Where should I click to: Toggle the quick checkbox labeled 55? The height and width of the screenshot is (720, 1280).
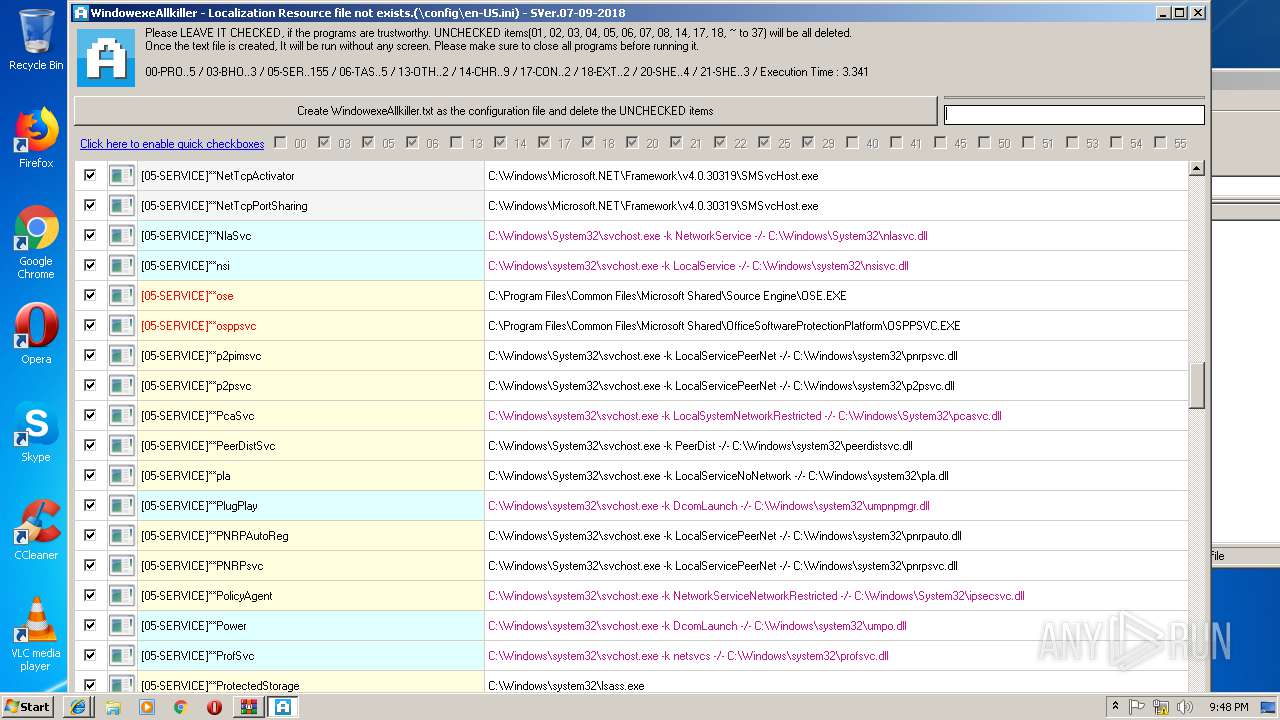click(x=1160, y=143)
